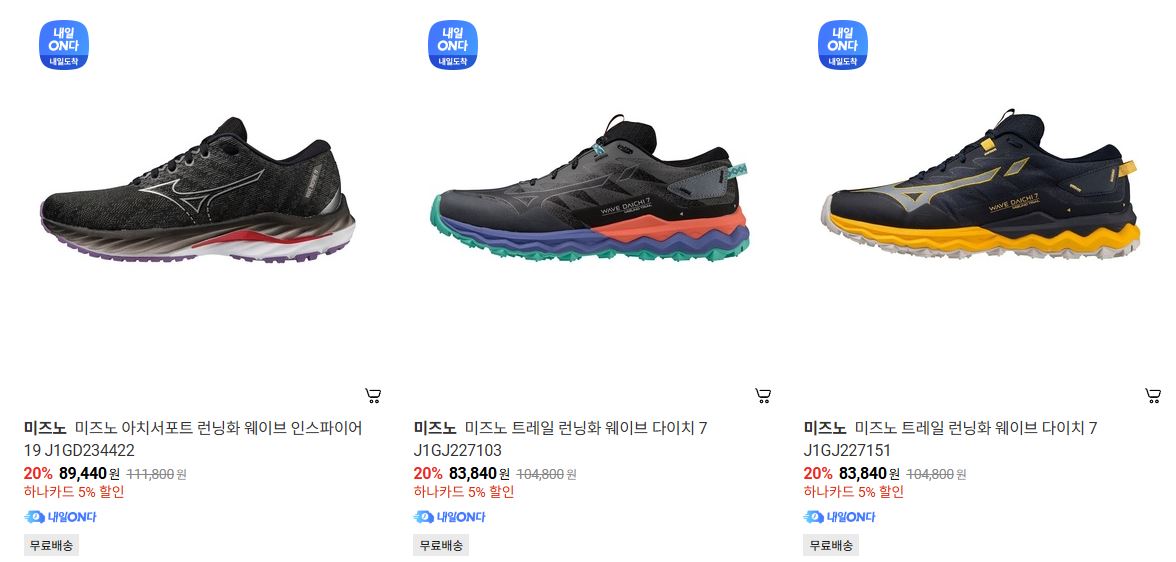Add Wave Daichi 7 J1GJ227103 to cart

coord(763,395)
